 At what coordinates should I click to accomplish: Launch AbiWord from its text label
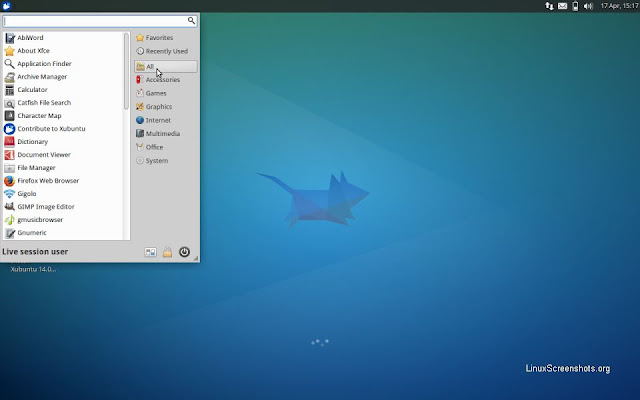coord(30,38)
